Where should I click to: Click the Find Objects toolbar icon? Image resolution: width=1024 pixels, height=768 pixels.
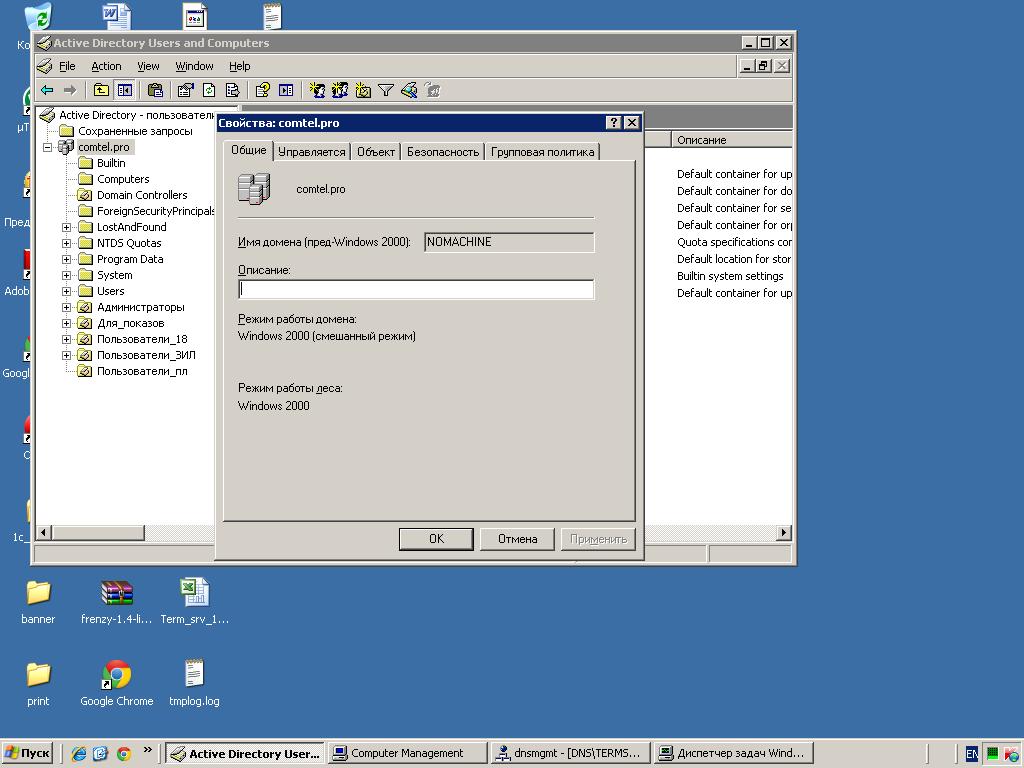point(409,90)
